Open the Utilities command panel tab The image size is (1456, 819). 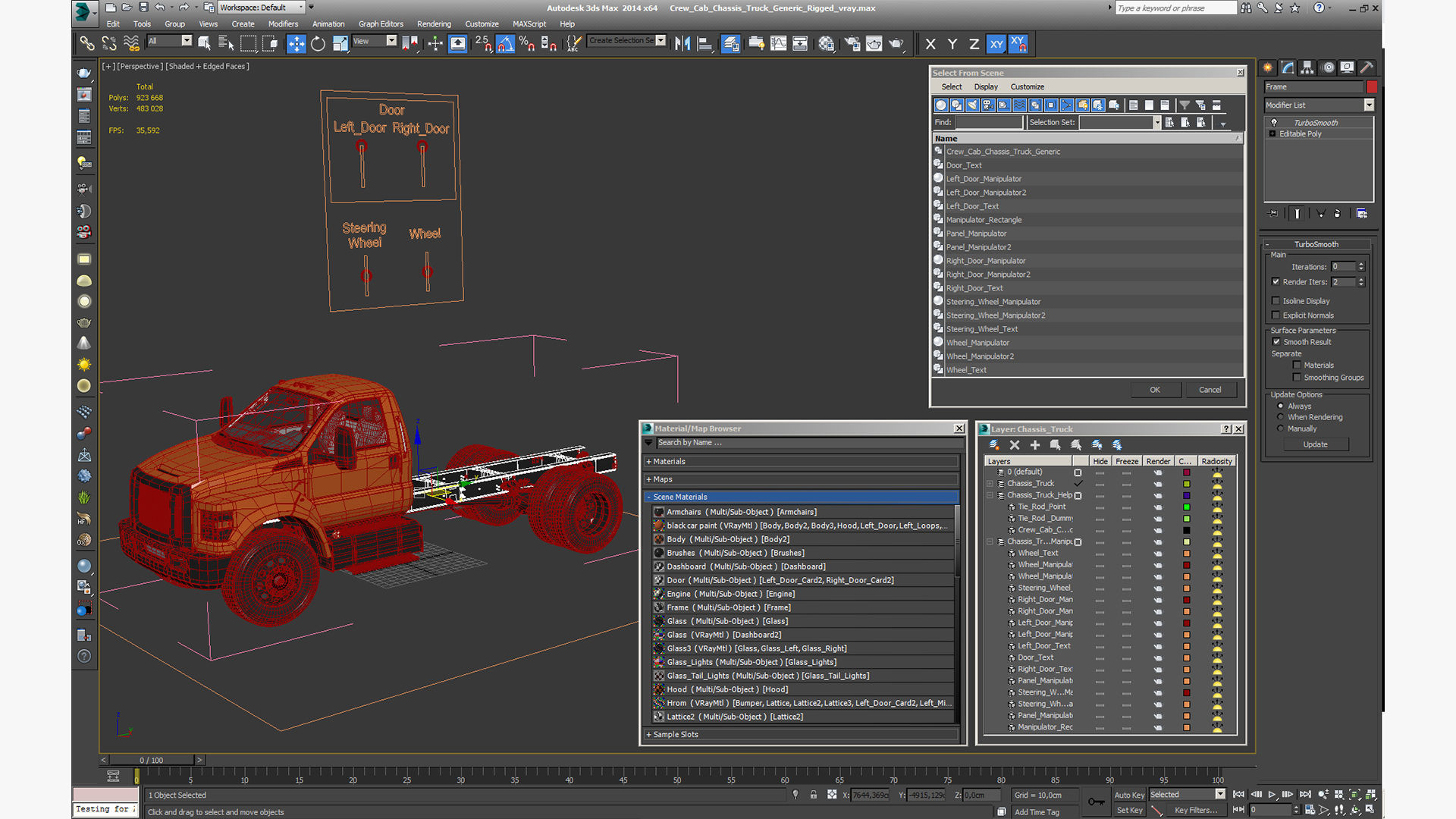pos(1367,67)
